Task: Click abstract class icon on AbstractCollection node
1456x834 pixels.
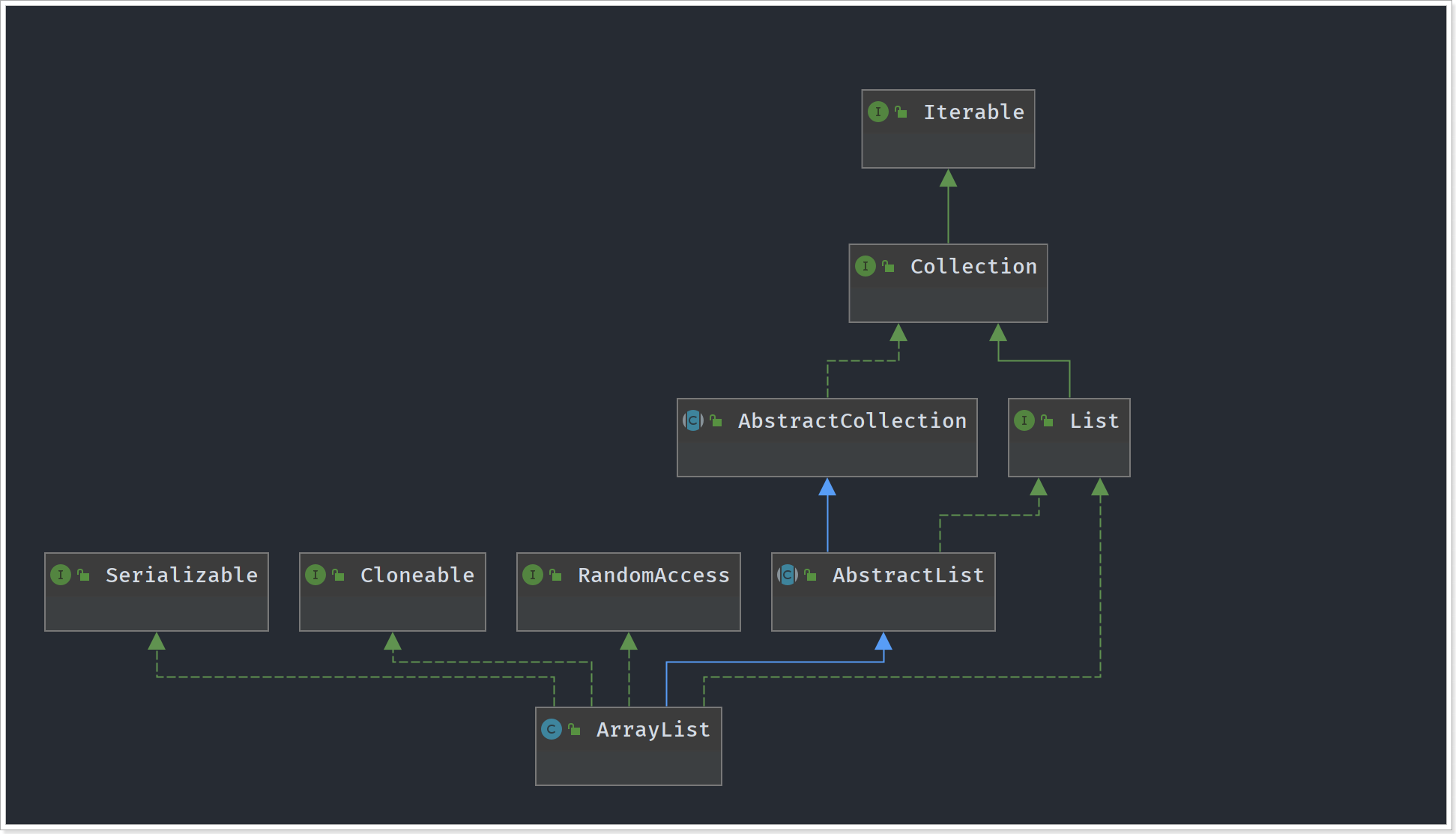Action: (693, 421)
